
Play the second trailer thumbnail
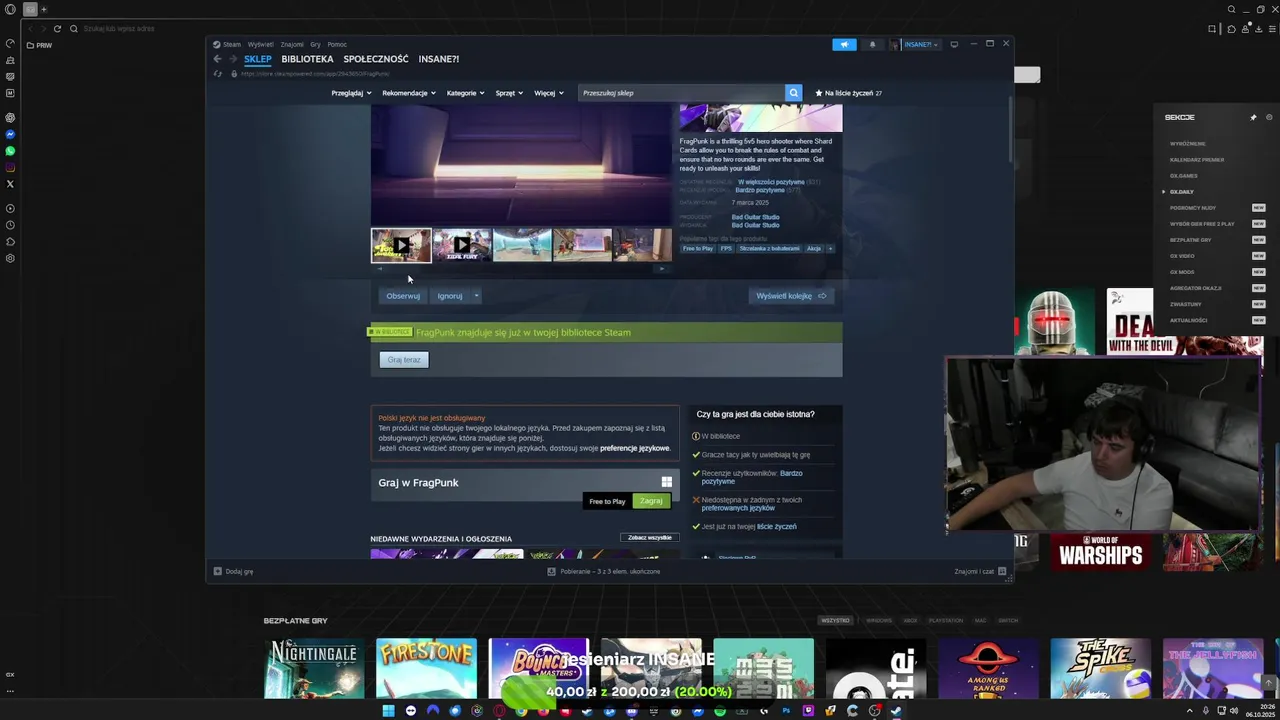[x=462, y=245]
